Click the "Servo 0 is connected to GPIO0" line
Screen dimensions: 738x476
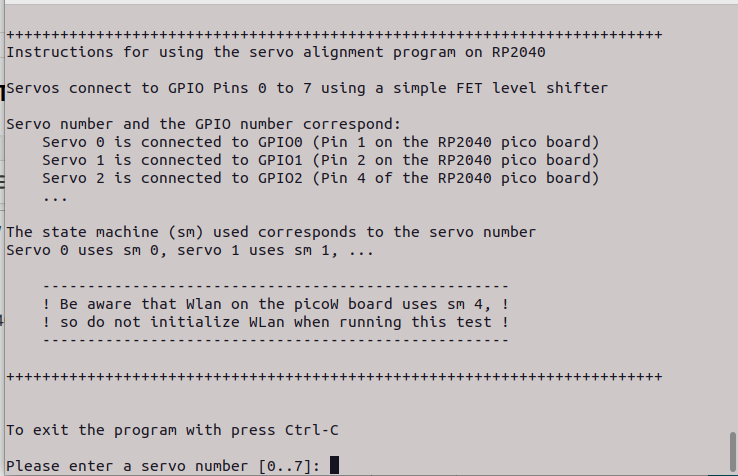320,142
